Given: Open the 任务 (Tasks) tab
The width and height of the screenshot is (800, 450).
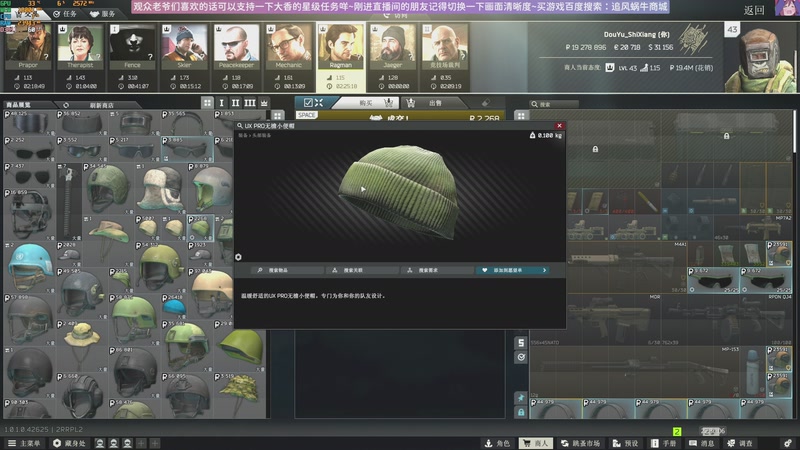Looking at the screenshot, I should pyautogui.click(x=65, y=14).
